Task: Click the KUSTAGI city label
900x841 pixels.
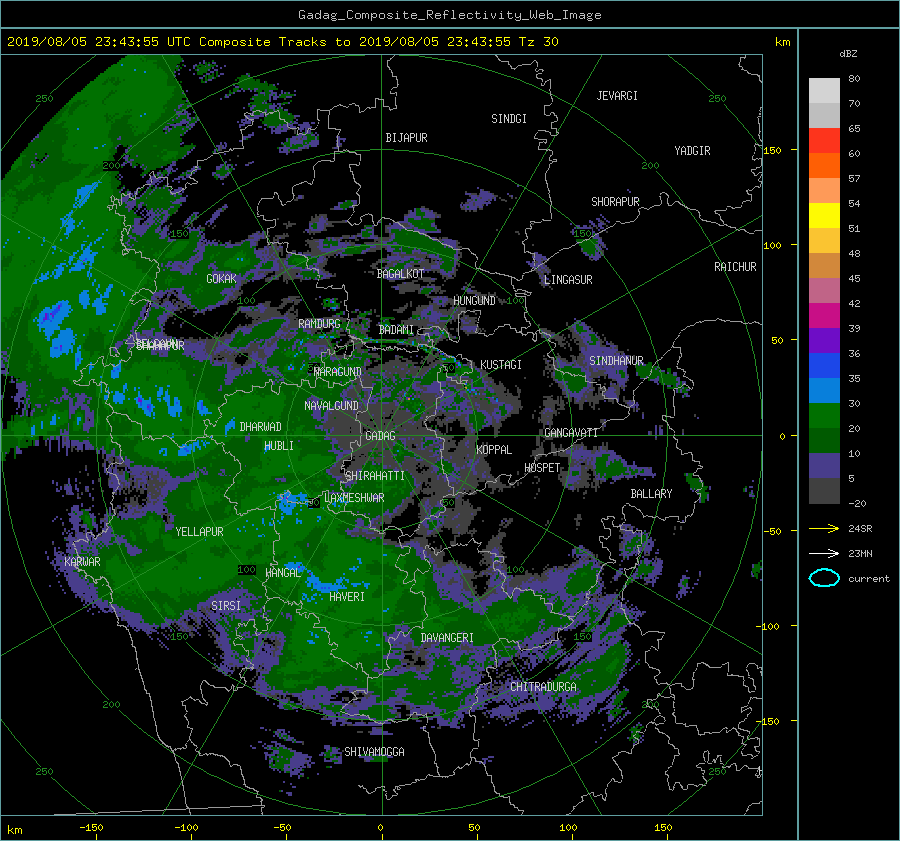Action: click(x=501, y=365)
